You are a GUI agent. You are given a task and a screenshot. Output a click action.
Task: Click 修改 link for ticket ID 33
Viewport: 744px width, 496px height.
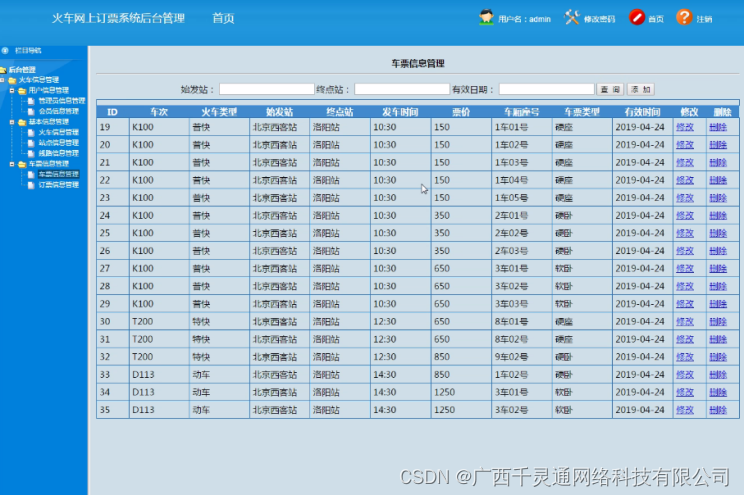(685, 374)
